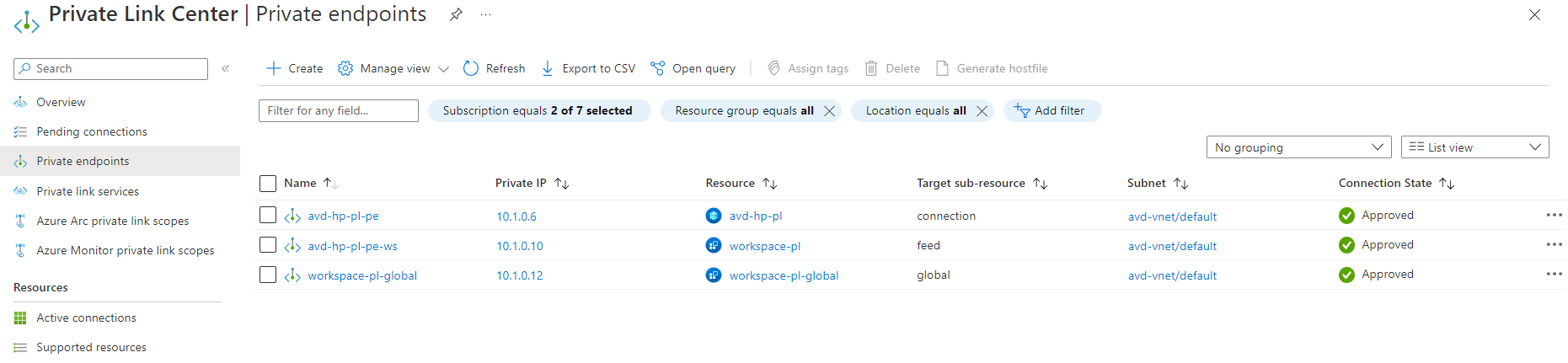
Task: Click private IP 10.1.0.12
Action: tap(520, 275)
